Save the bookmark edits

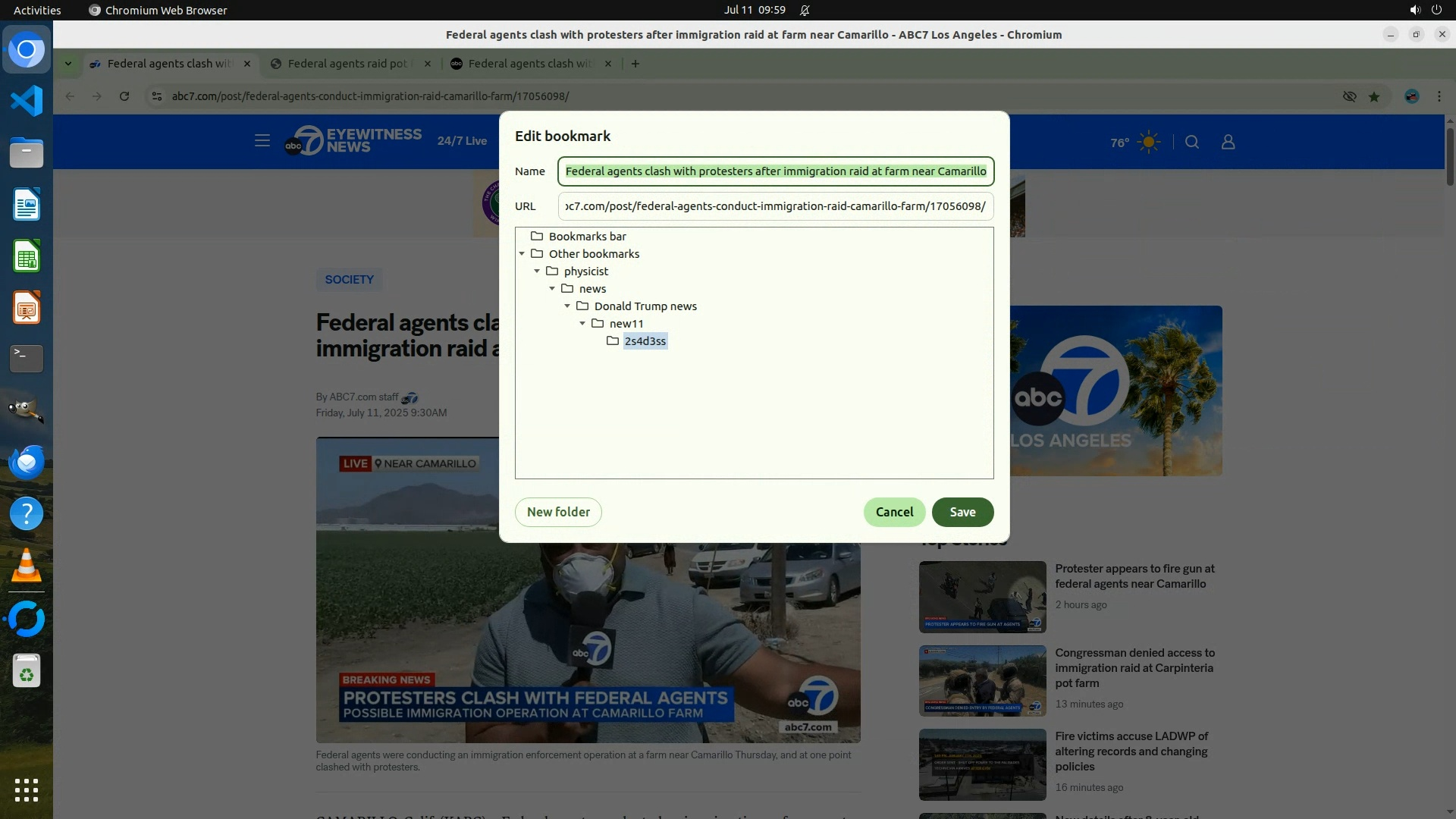point(962,512)
